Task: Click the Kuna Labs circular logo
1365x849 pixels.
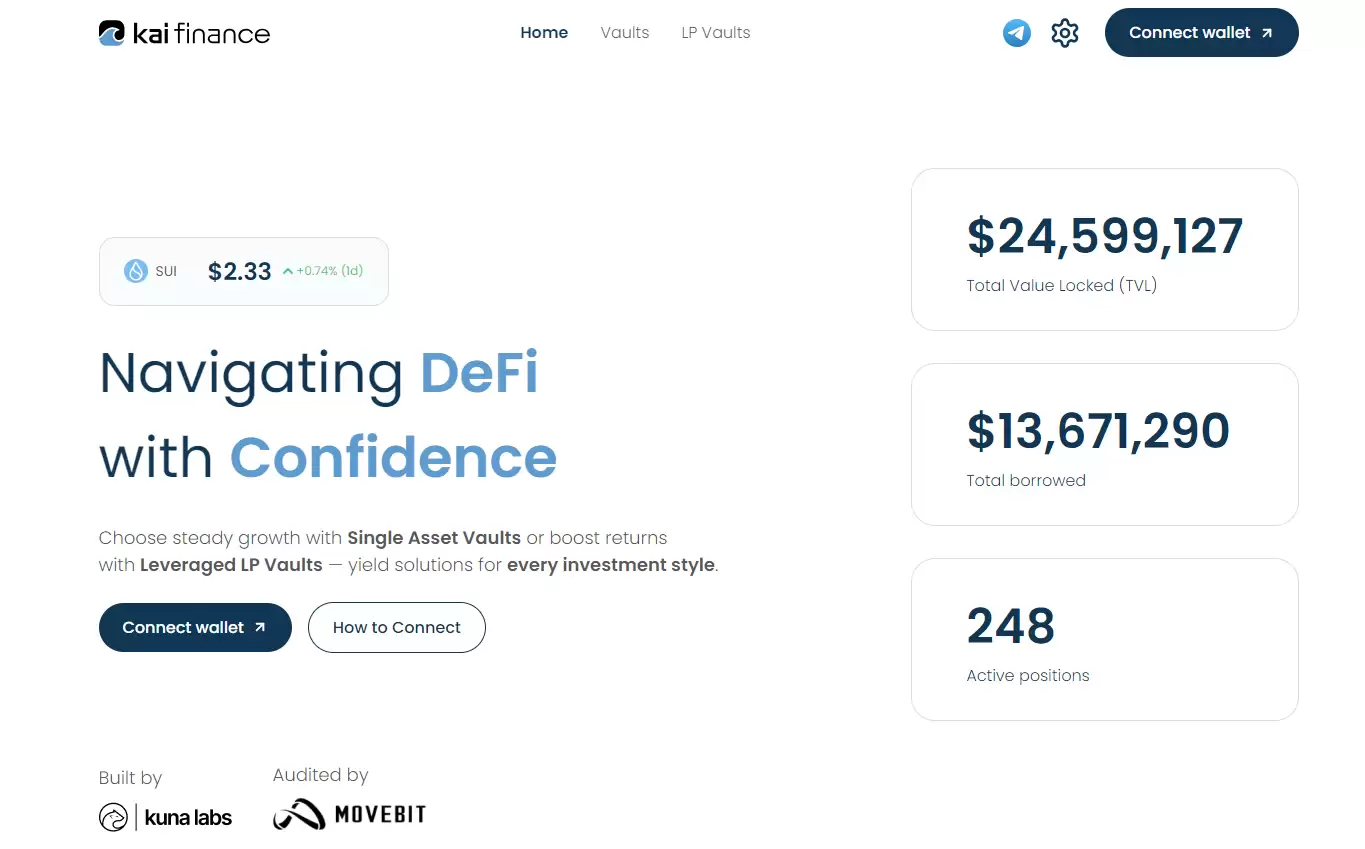Action: click(x=113, y=817)
